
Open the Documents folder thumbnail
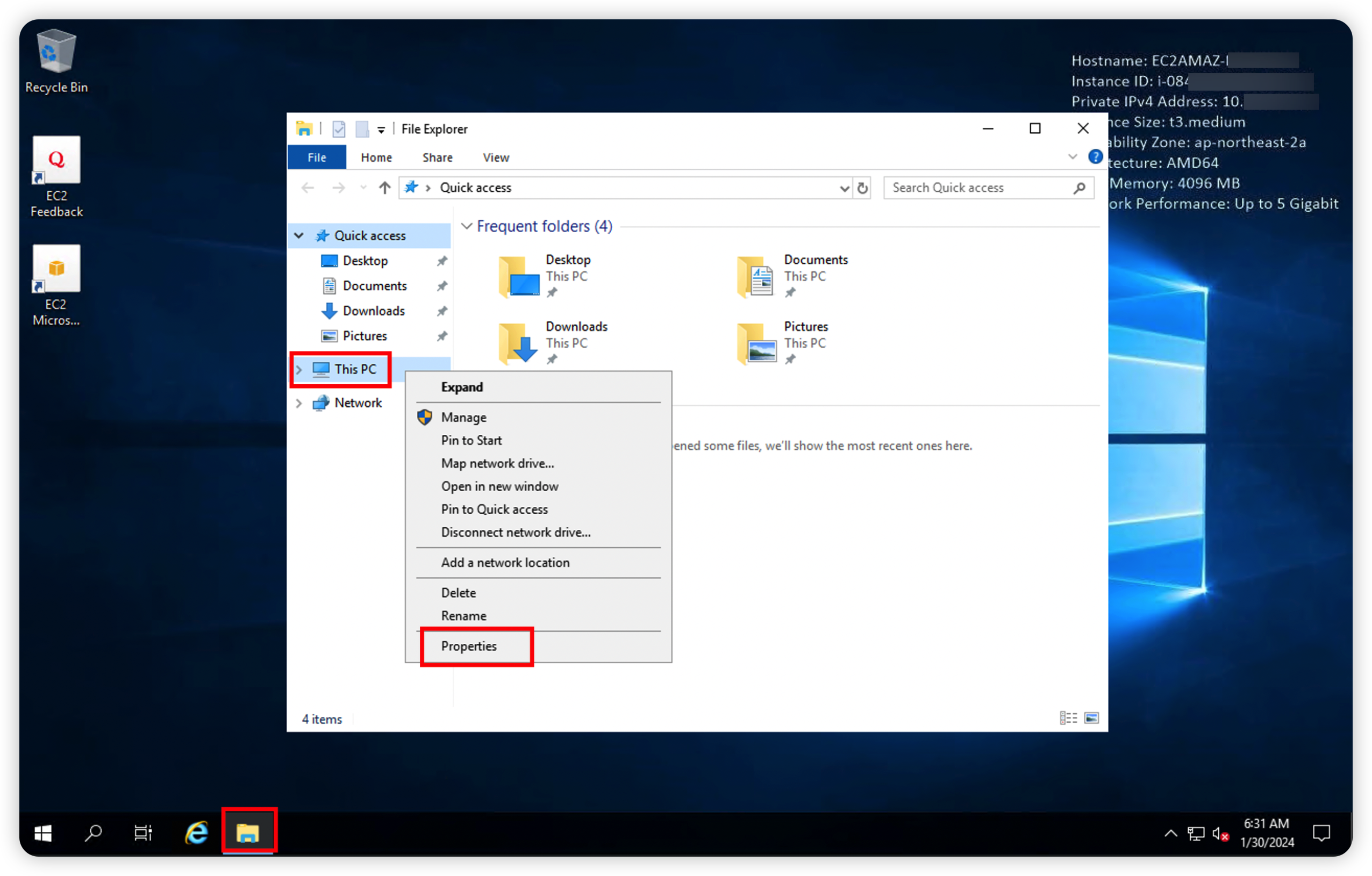tap(755, 277)
